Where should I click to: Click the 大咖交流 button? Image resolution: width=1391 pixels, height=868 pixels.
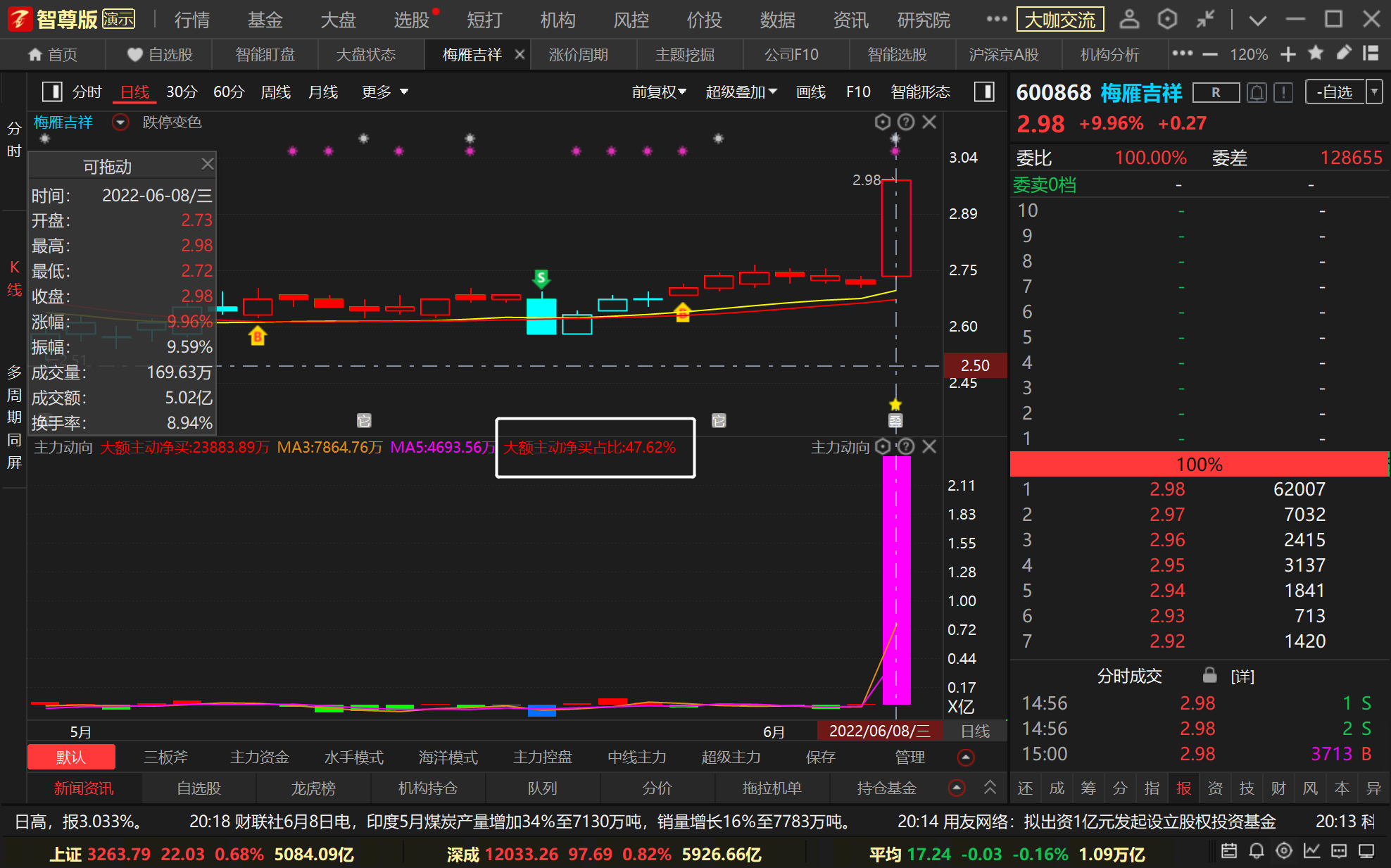tap(1060, 20)
